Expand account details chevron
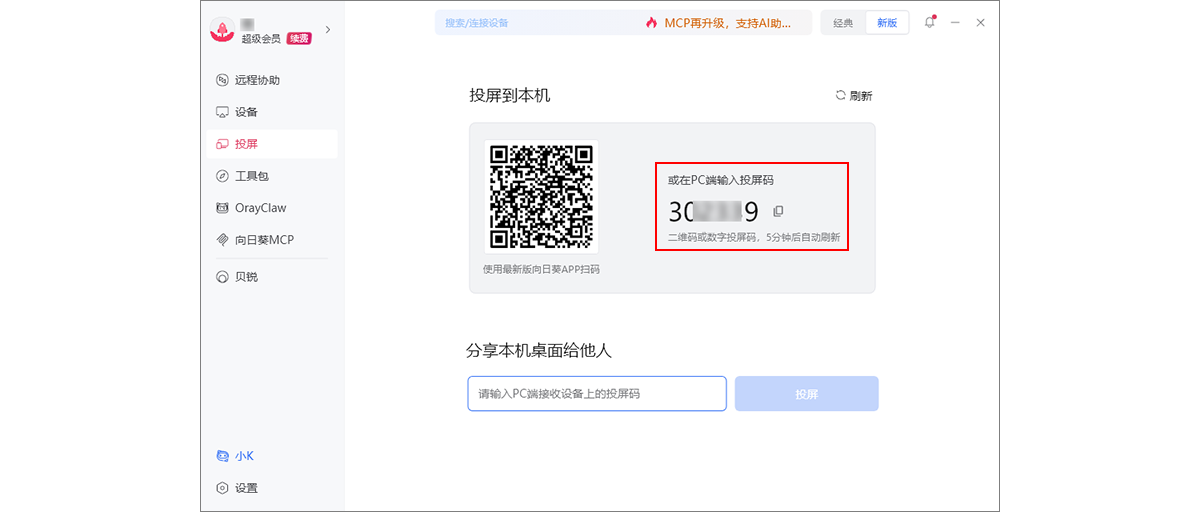Image resolution: width=1200 pixels, height=512 pixels. coord(328,30)
